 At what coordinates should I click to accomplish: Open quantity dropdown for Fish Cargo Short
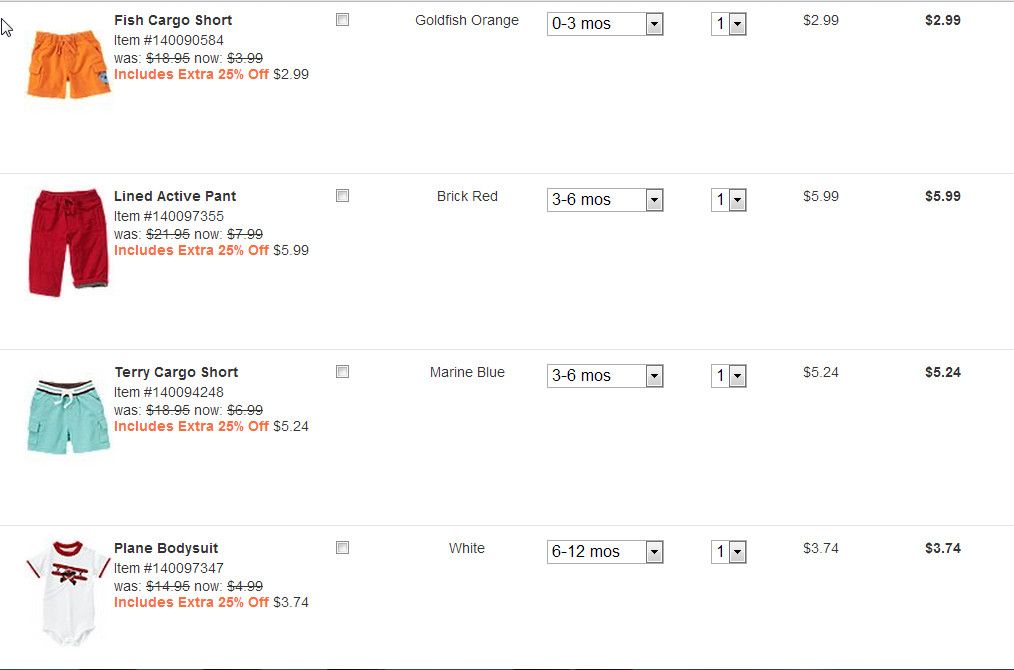click(729, 24)
